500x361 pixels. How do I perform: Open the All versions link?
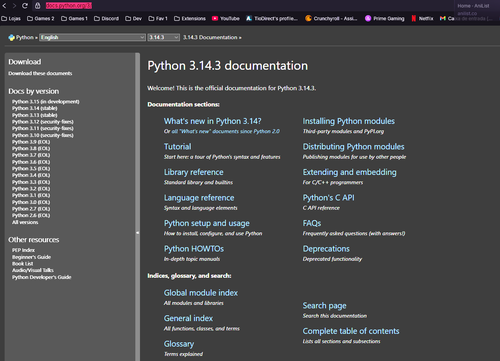pyautogui.click(x=25, y=222)
